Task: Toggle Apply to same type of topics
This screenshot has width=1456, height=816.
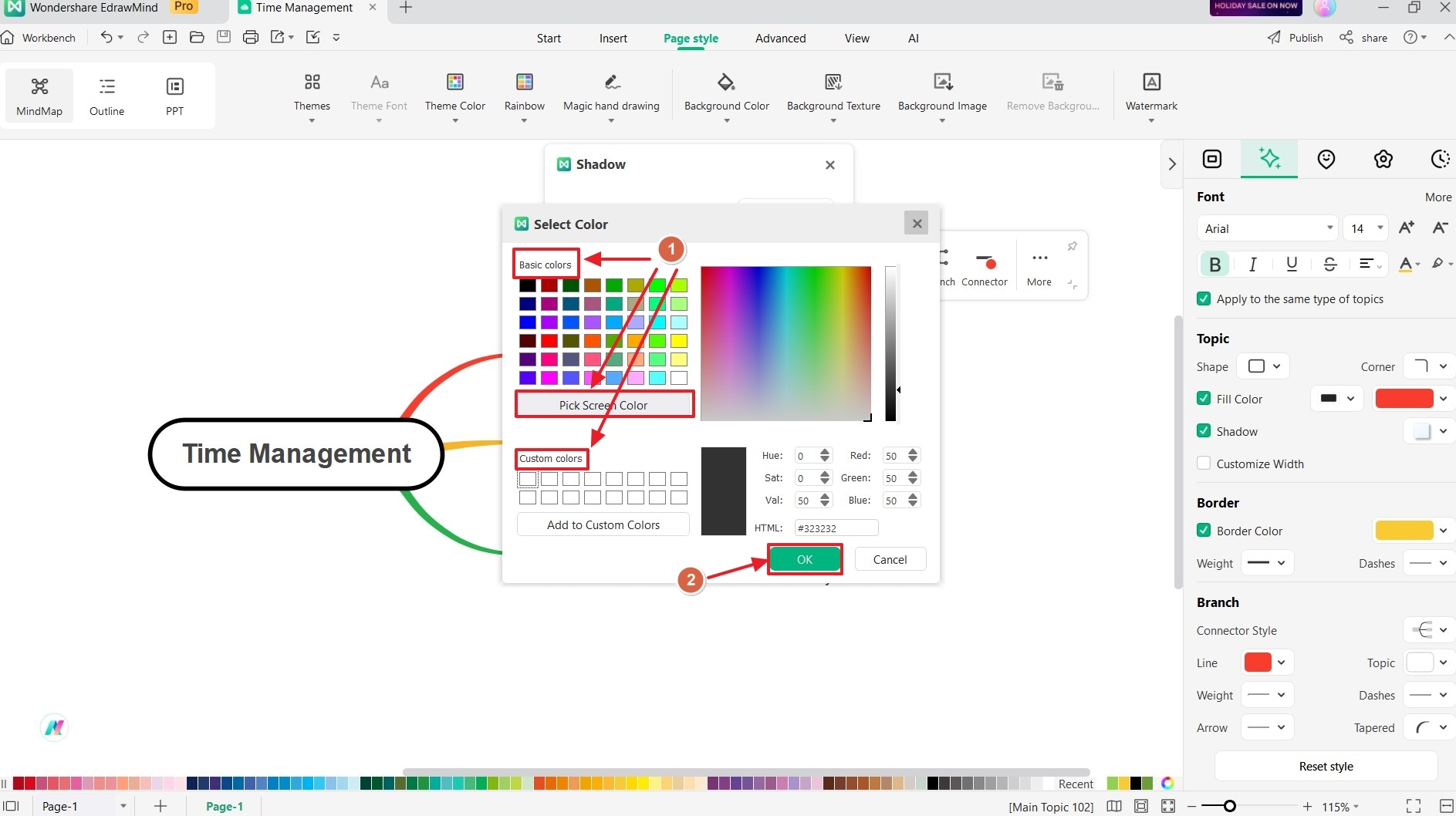Action: coord(1204,298)
